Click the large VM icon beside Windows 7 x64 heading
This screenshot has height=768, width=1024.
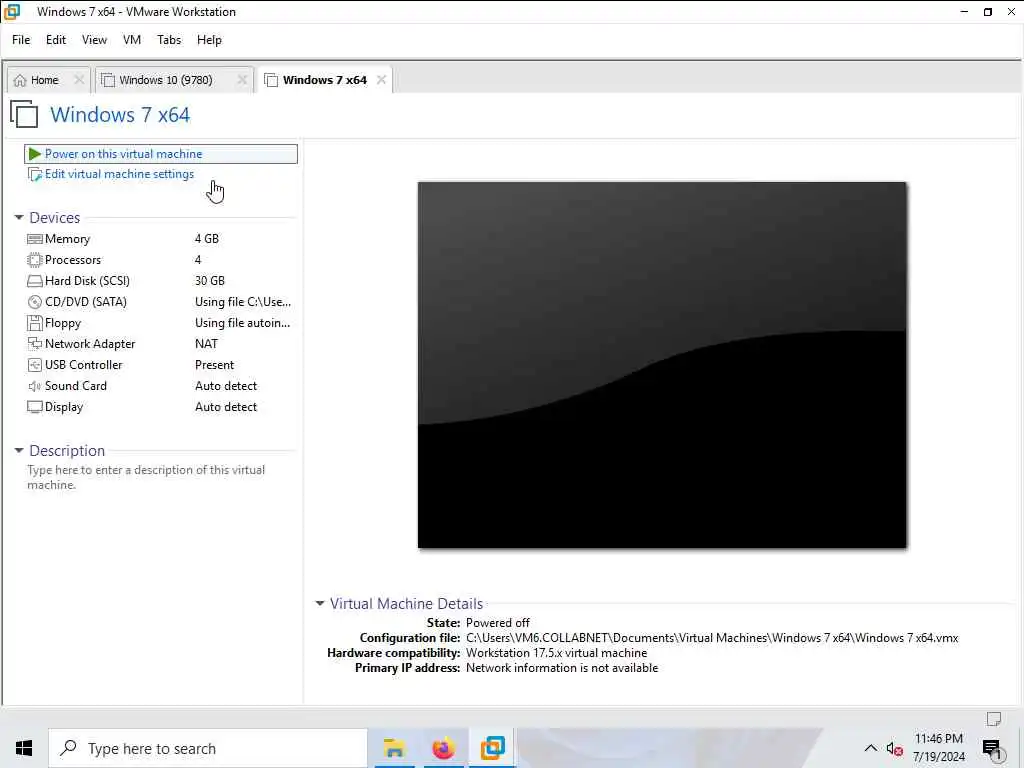(x=24, y=114)
